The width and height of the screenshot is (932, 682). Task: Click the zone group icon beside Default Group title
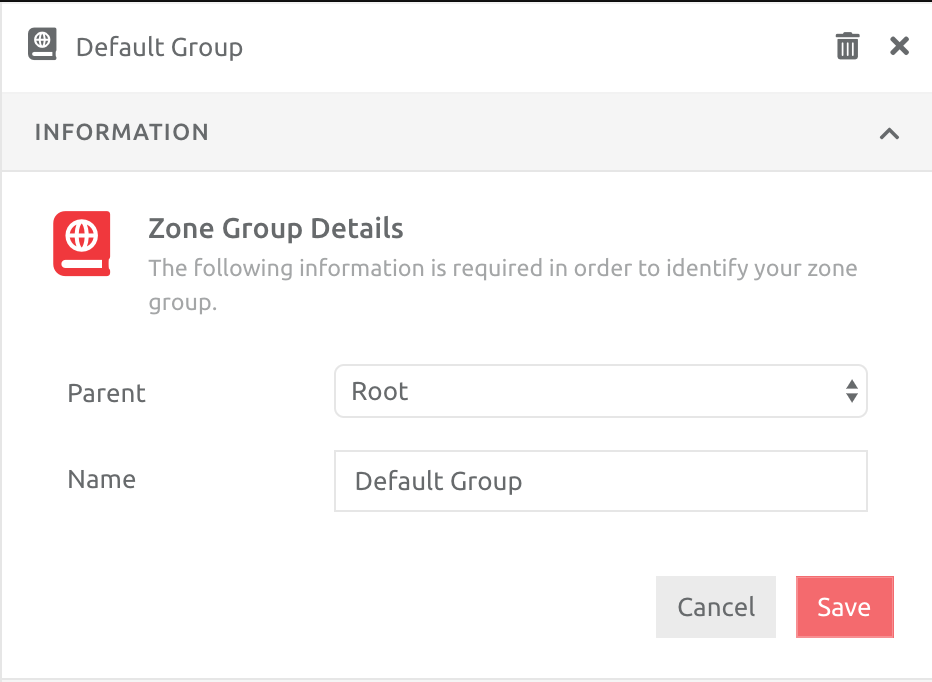pyautogui.click(x=41, y=44)
